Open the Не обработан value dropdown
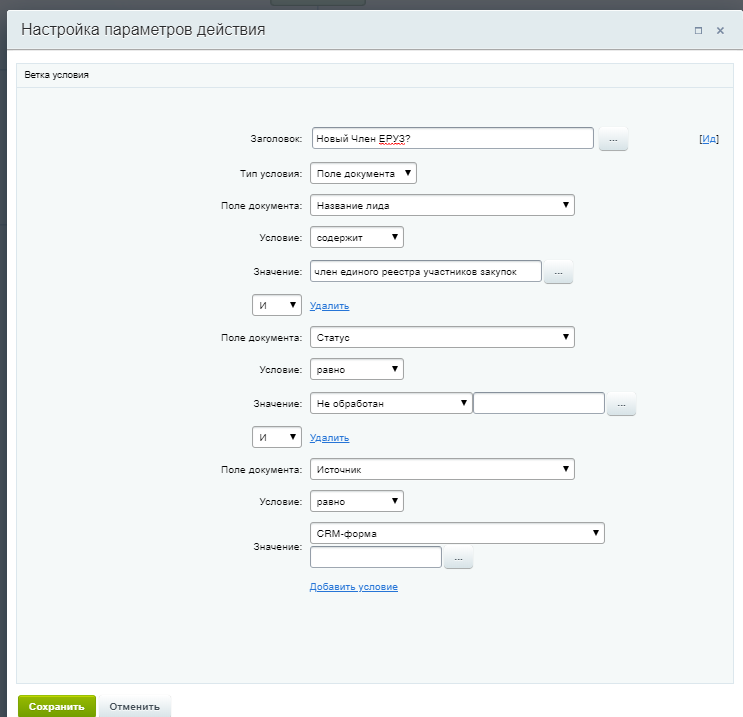 (391, 403)
